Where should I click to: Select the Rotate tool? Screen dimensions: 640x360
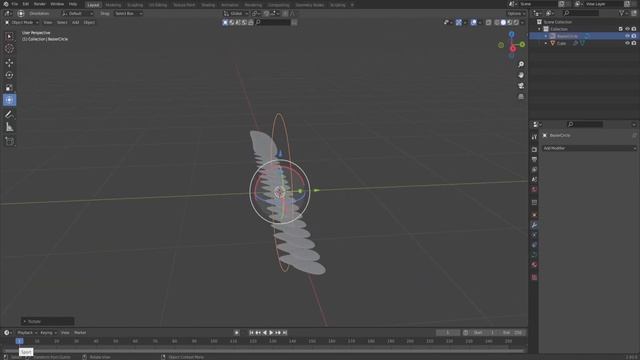(9, 75)
